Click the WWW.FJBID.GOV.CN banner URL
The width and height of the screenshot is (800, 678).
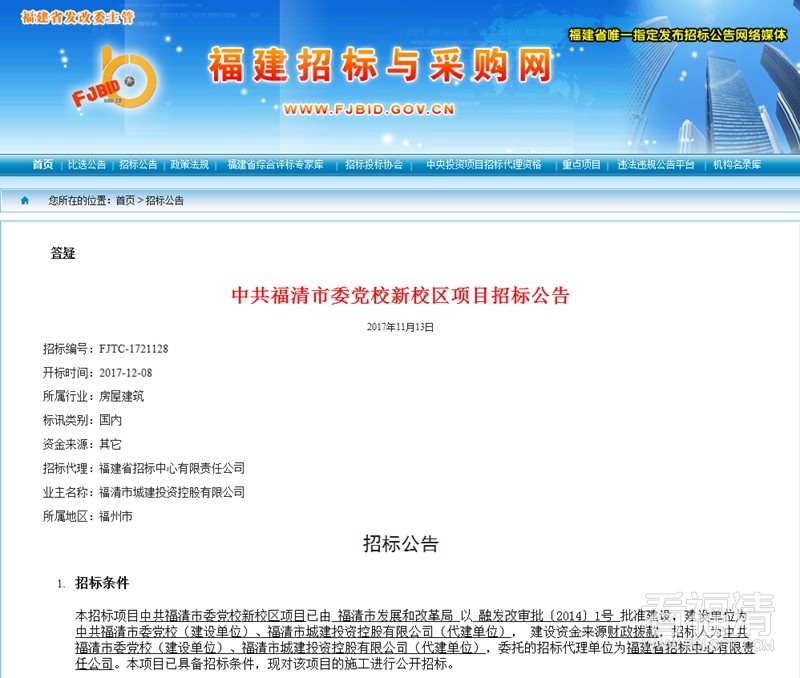(368, 110)
